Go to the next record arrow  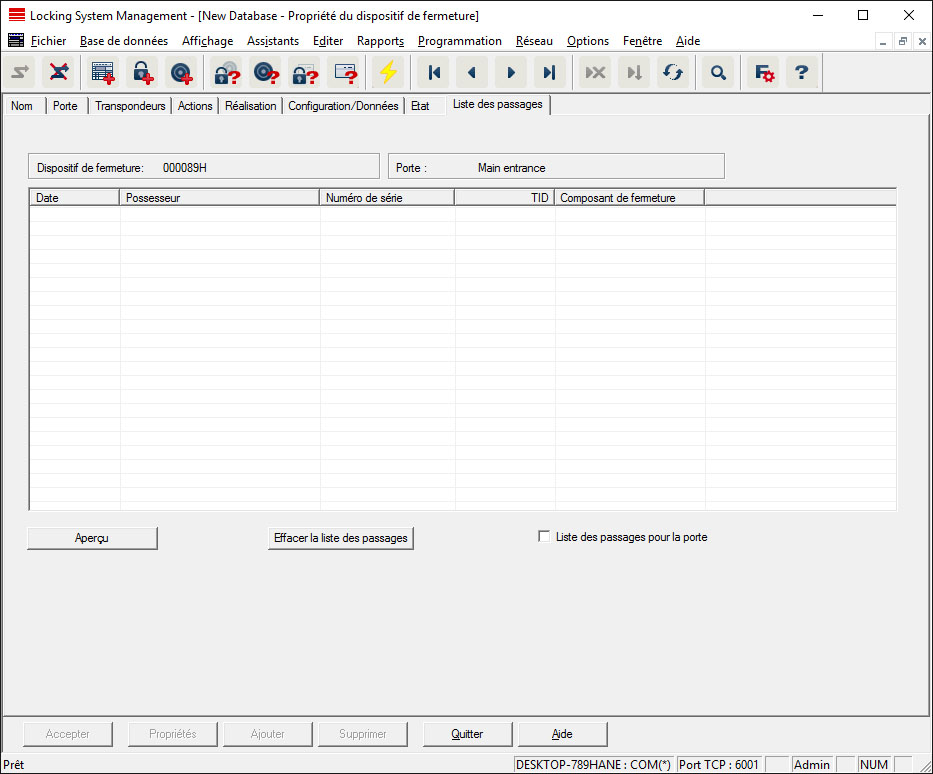[511, 73]
